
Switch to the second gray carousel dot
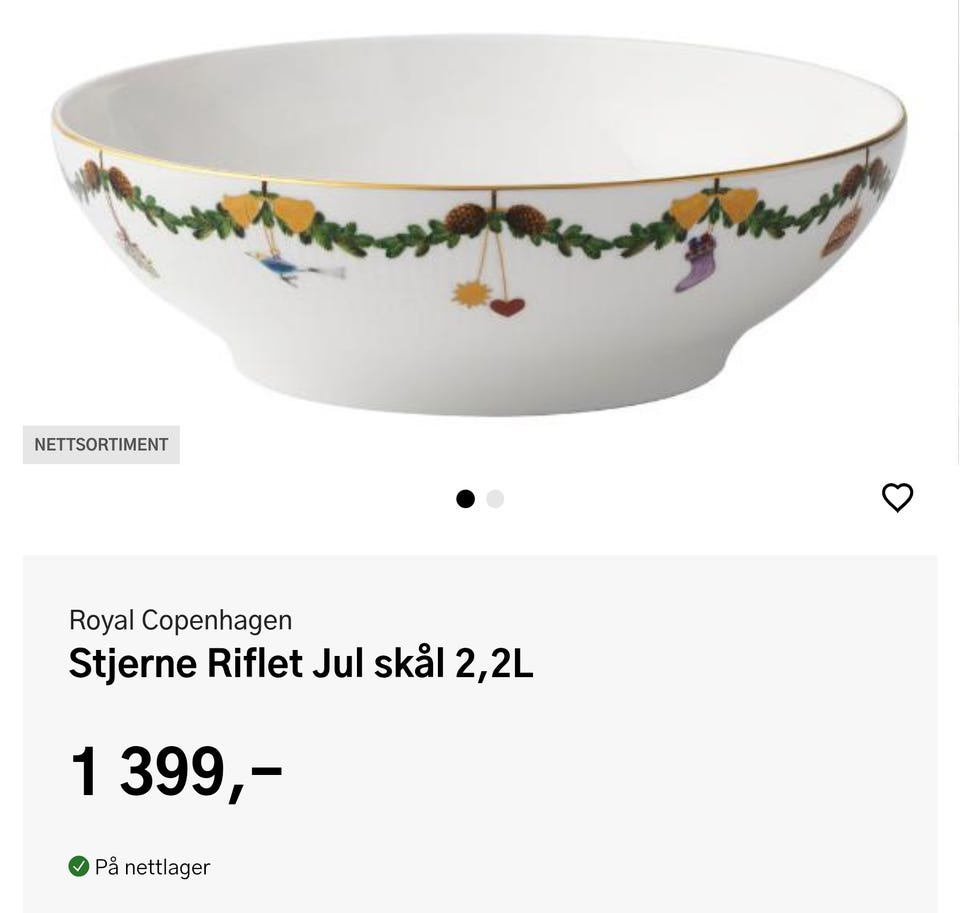(x=495, y=499)
